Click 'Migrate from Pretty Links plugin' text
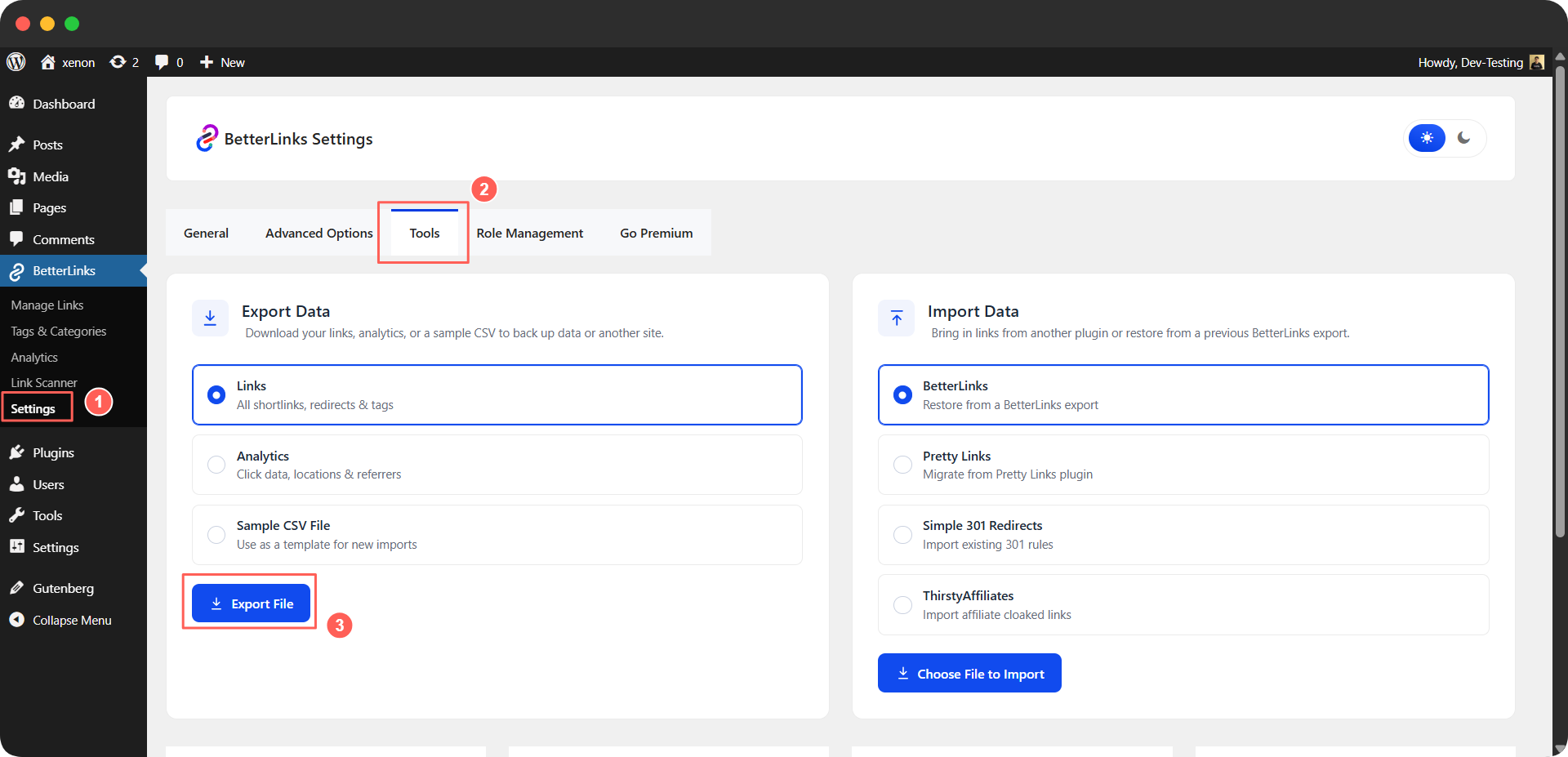Viewport: 1568px width, 757px height. click(1008, 474)
